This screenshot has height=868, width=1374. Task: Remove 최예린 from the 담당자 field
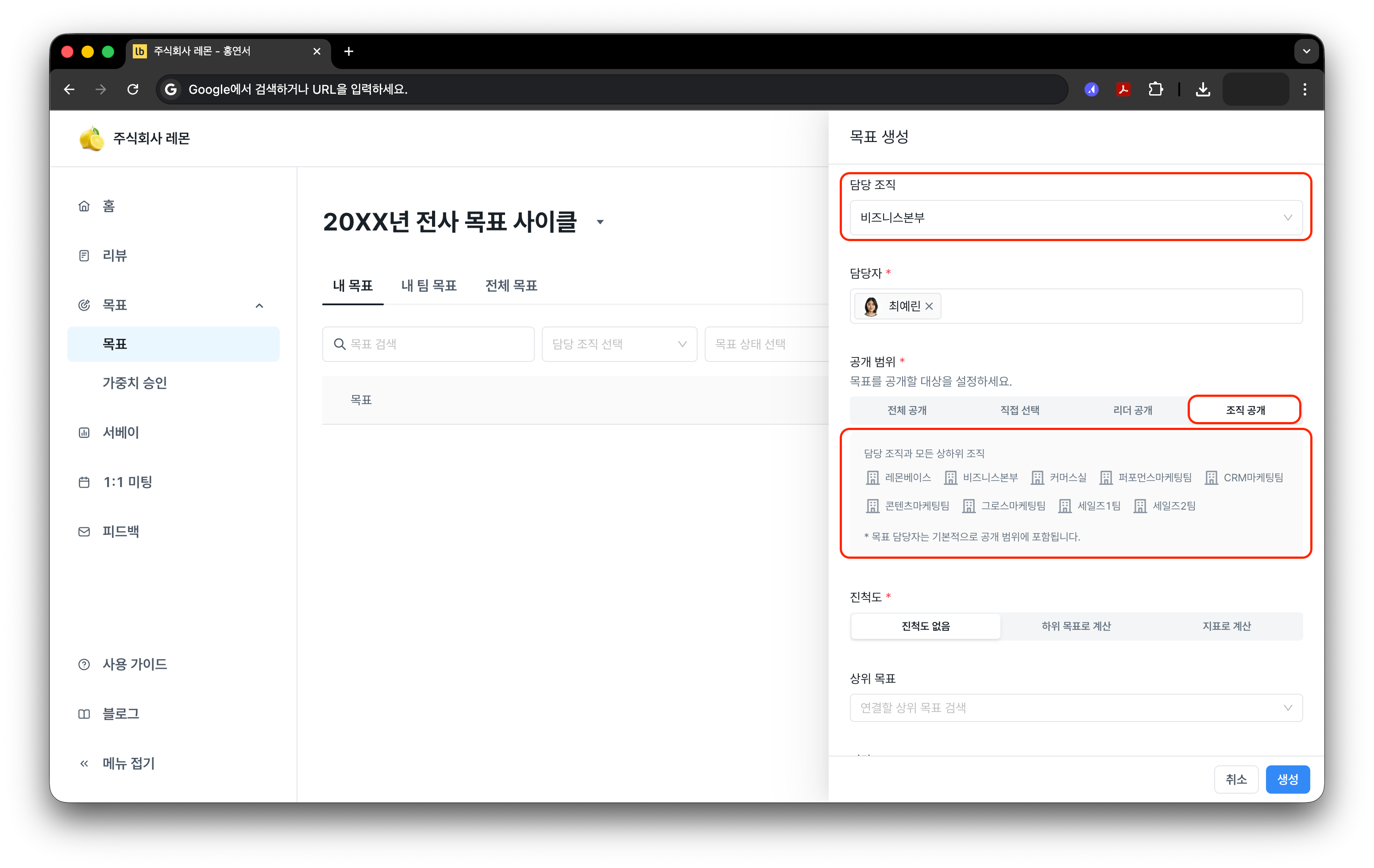tap(929, 306)
